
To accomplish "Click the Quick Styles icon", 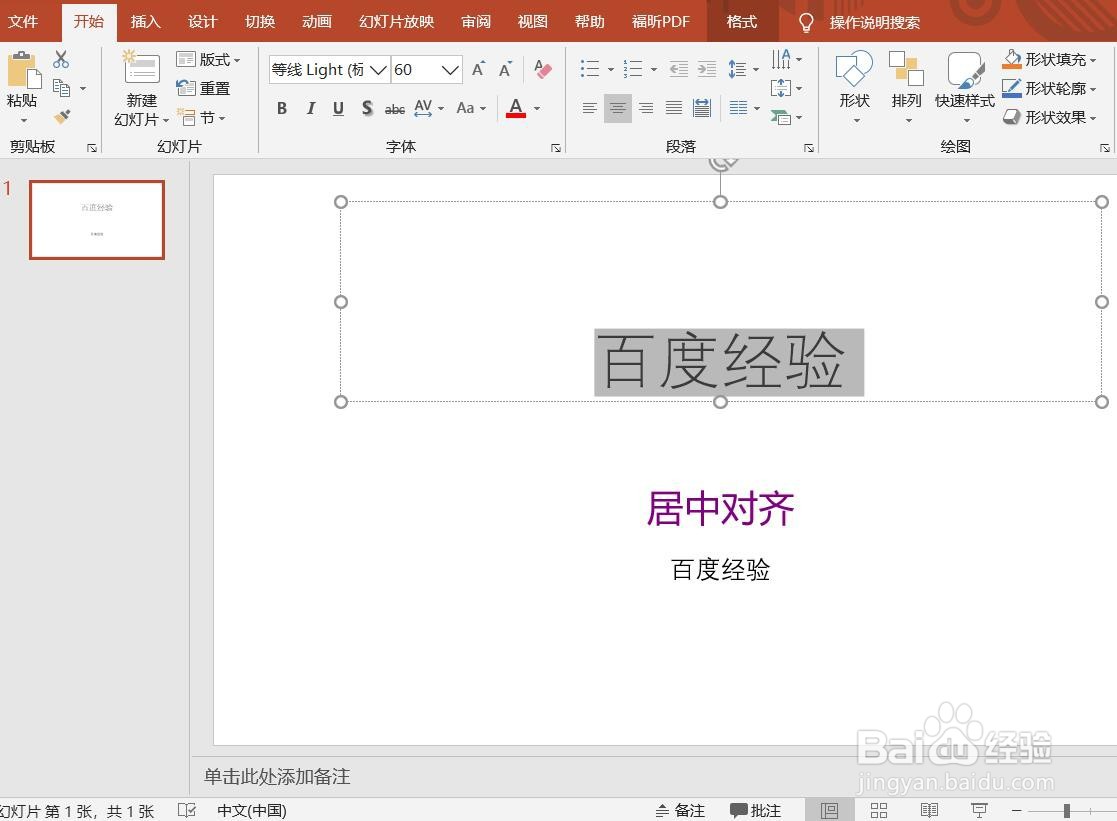I will tap(965, 69).
